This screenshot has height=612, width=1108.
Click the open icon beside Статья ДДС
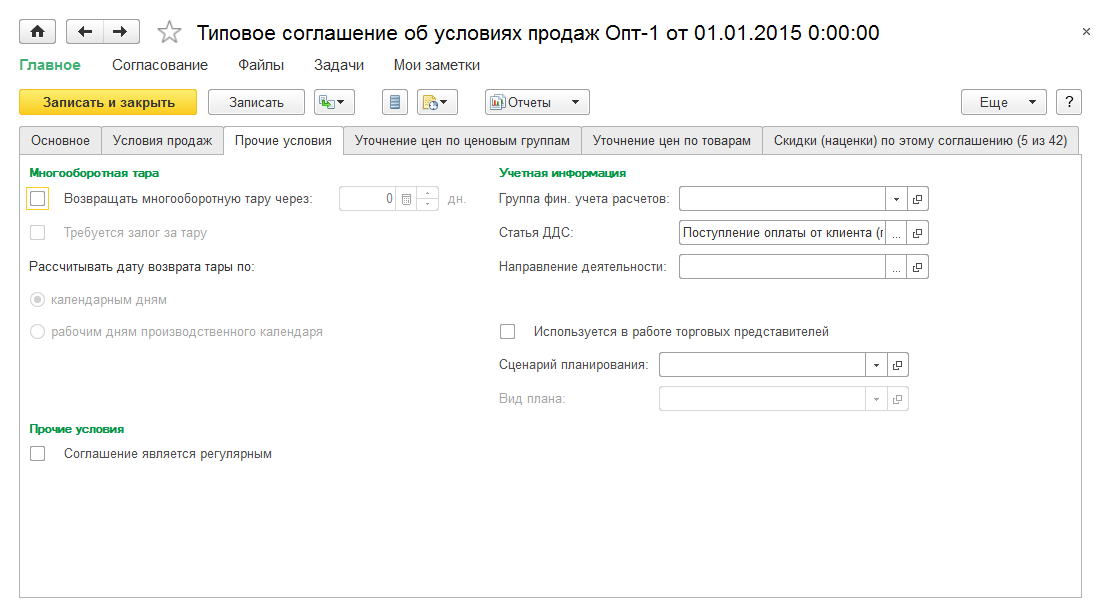[919, 233]
